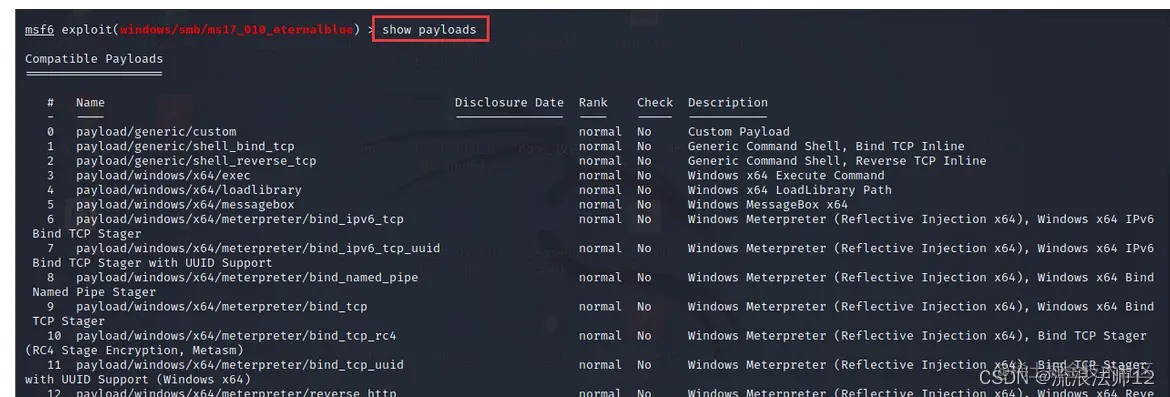This screenshot has width=1170, height=397.
Task: Click 'Generic Command Shell, Reverse TCP Inline' description
Action: [837, 161]
